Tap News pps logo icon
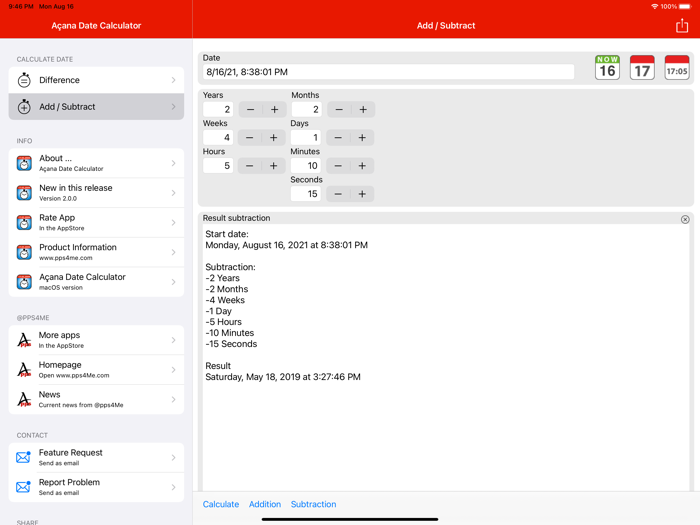The height and width of the screenshot is (525, 700). 24,399
